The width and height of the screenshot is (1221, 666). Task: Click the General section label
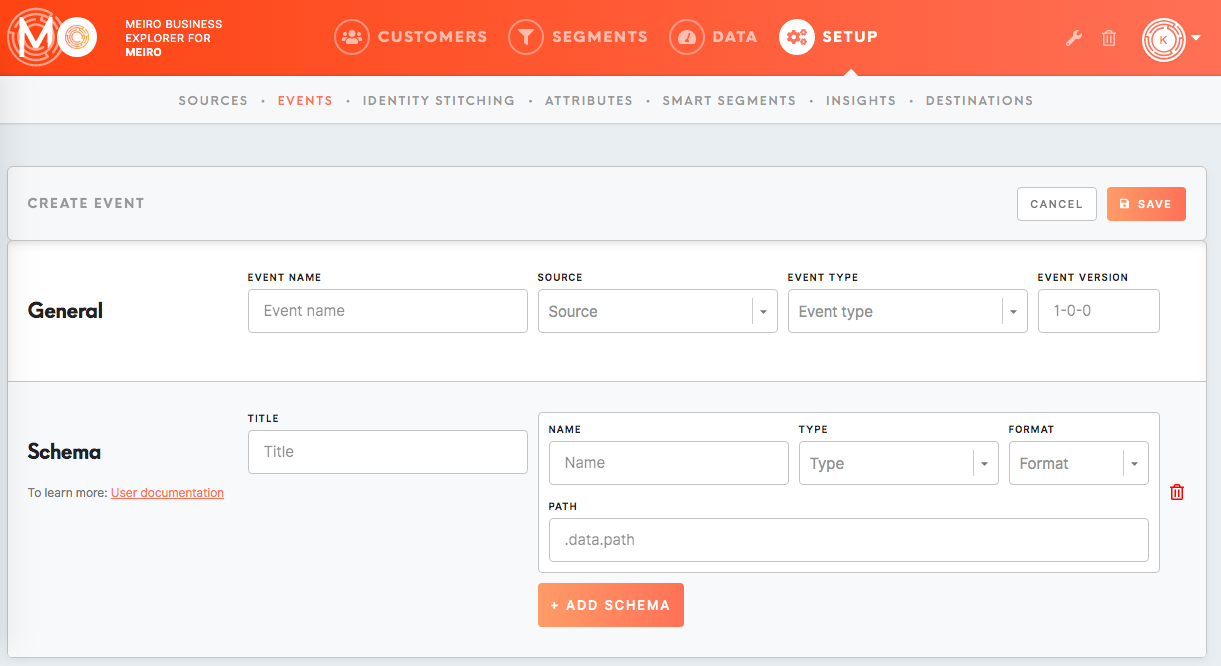click(65, 311)
